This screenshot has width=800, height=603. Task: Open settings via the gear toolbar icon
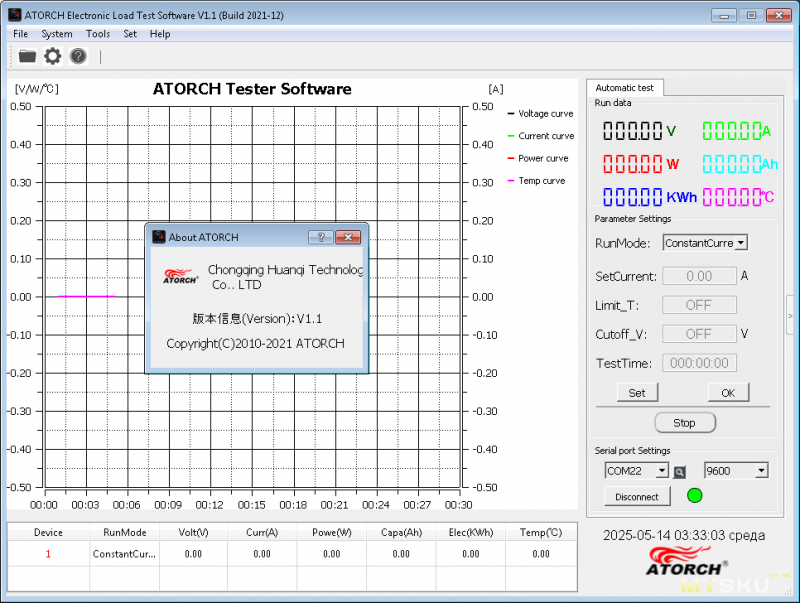click(53, 56)
